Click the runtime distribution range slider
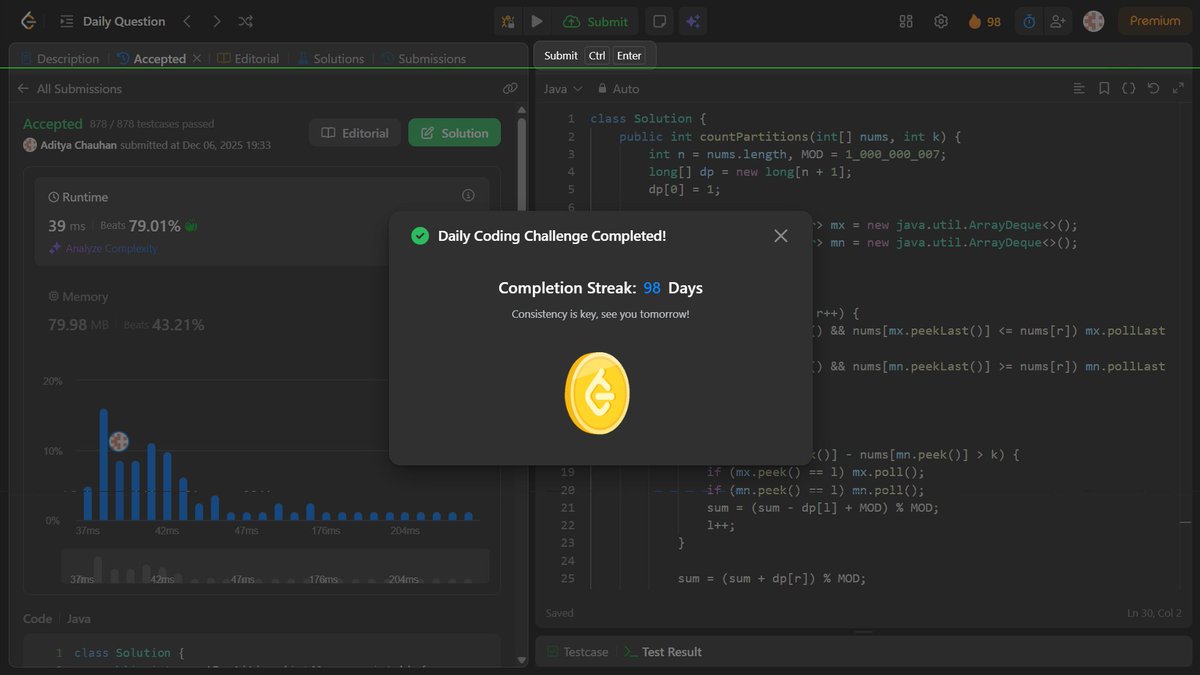The height and width of the screenshot is (675, 1200). click(x=275, y=567)
